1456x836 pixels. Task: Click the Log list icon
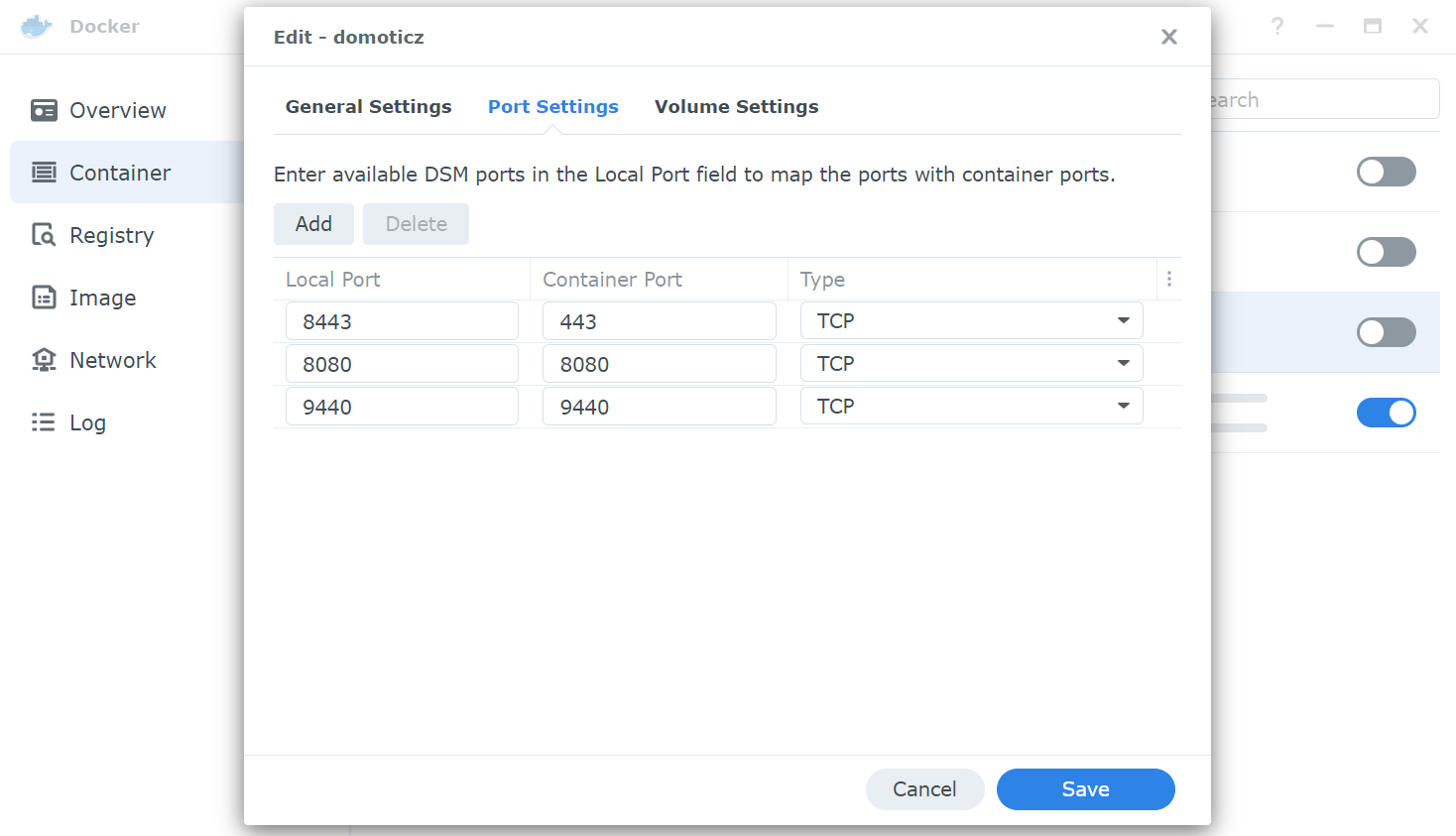point(44,422)
